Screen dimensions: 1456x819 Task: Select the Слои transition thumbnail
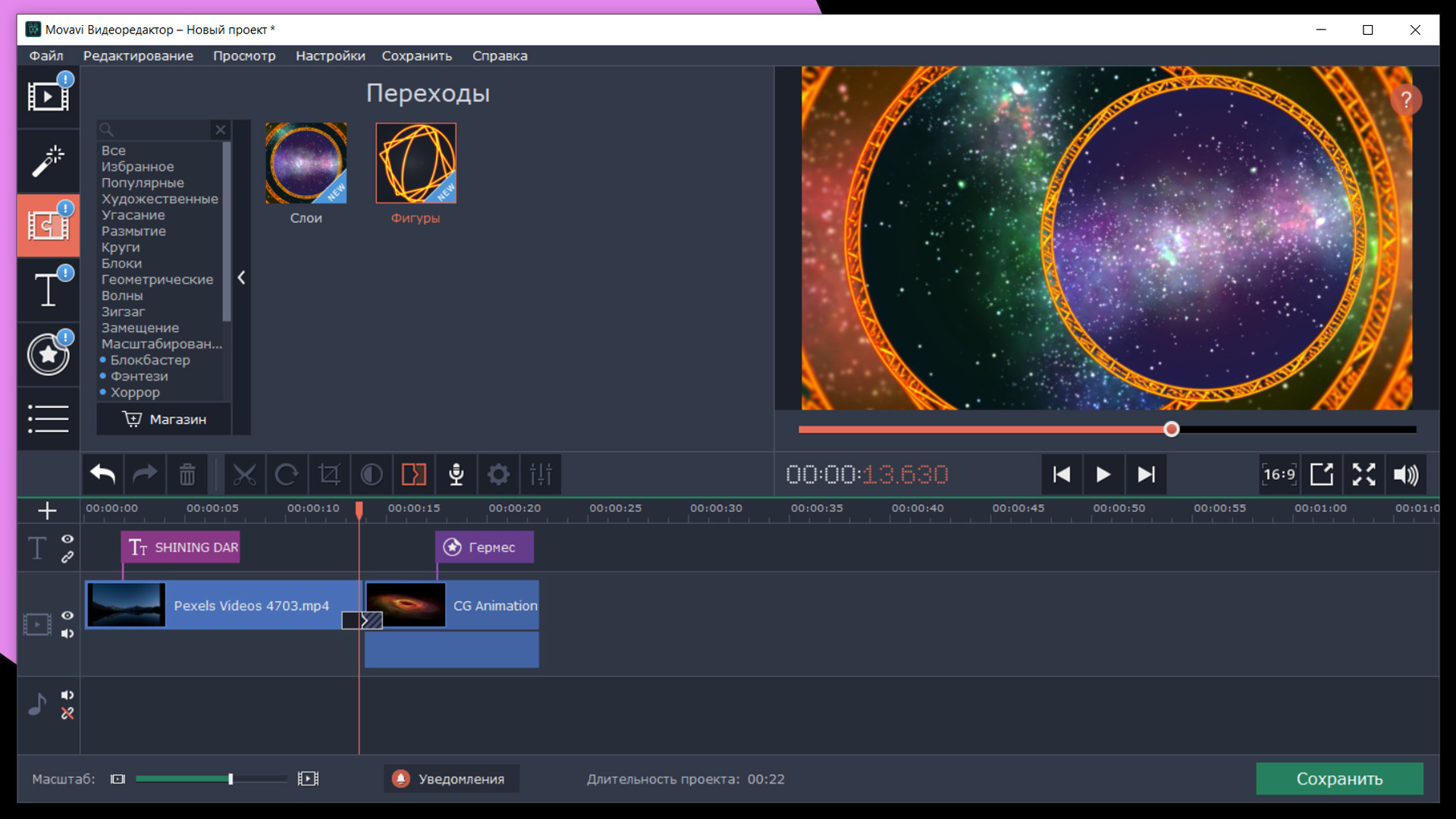click(306, 163)
